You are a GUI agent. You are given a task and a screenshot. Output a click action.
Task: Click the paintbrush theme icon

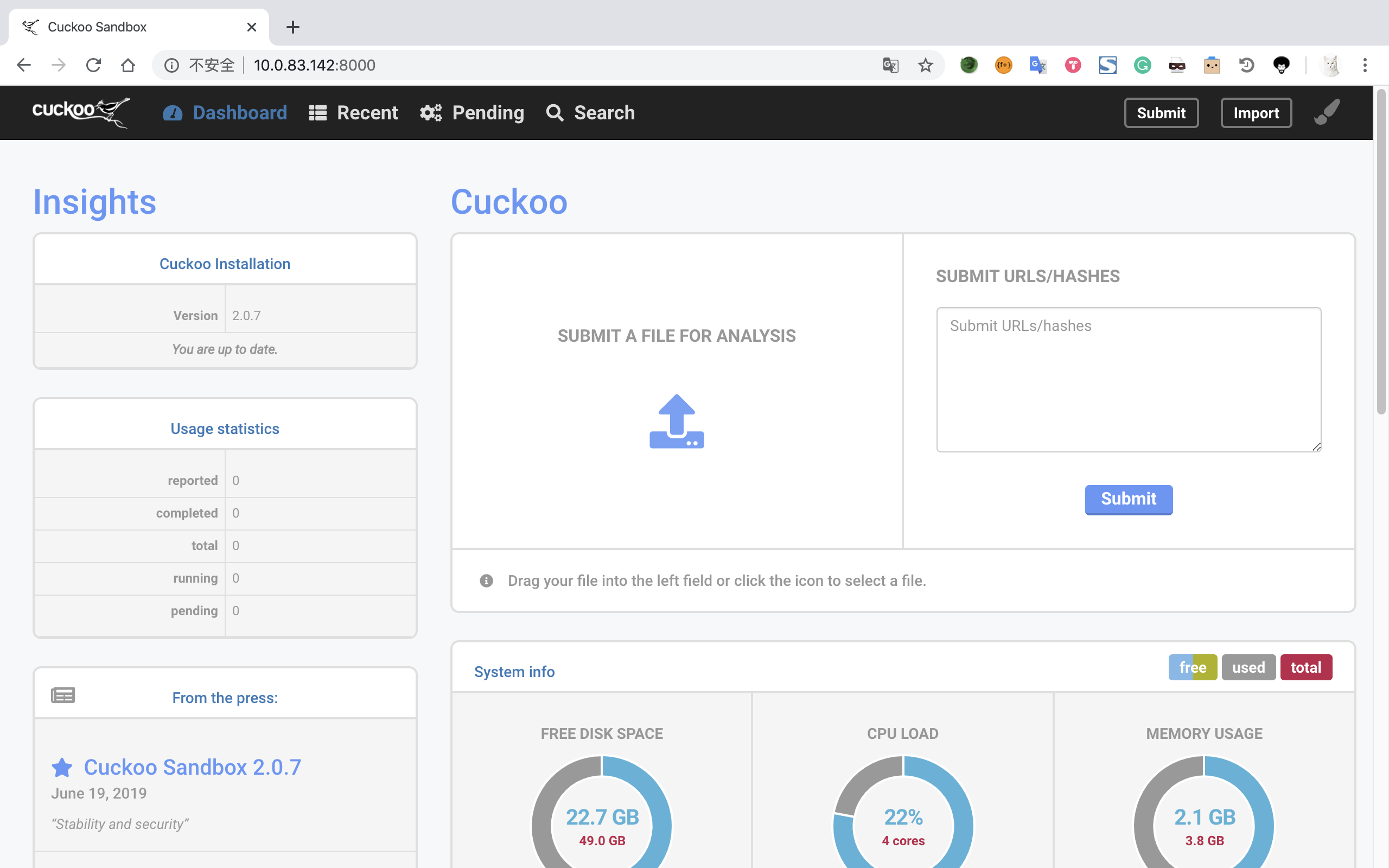(1328, 111)
